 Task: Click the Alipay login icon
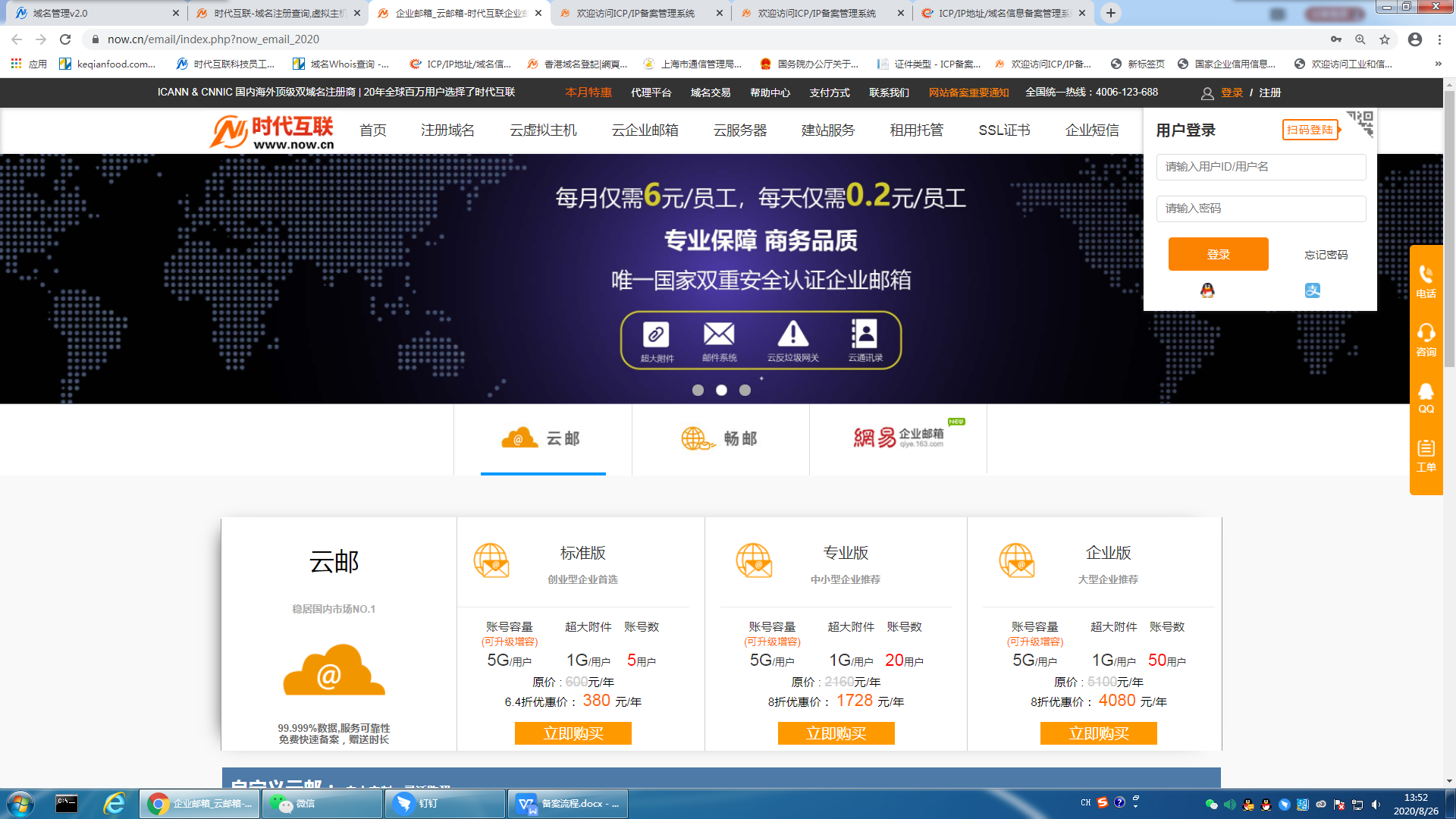coord(1313,290)
